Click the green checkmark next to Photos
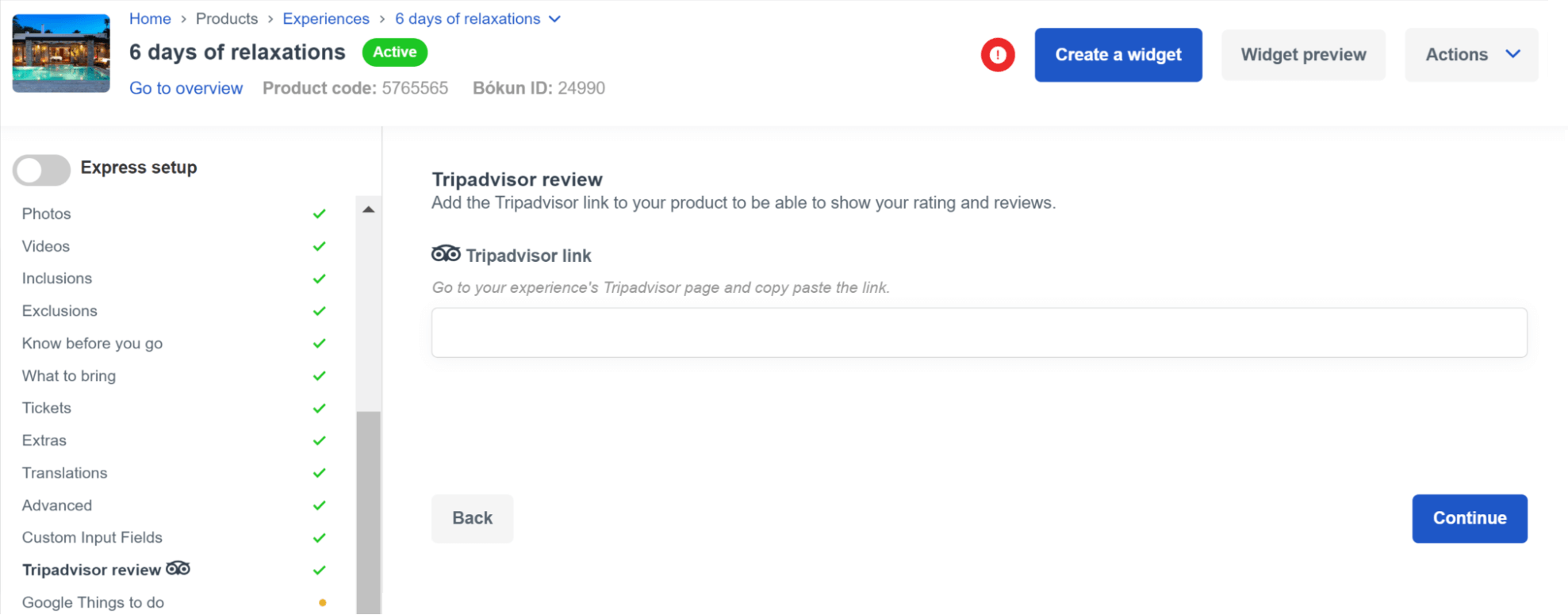 pos(319,214)
